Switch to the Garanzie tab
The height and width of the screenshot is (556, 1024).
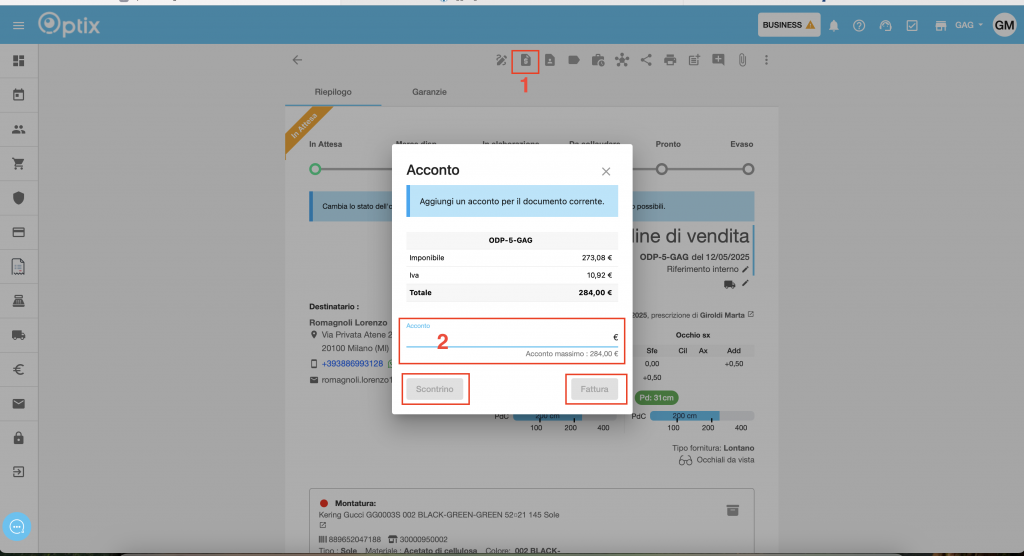tap(429, 92)
